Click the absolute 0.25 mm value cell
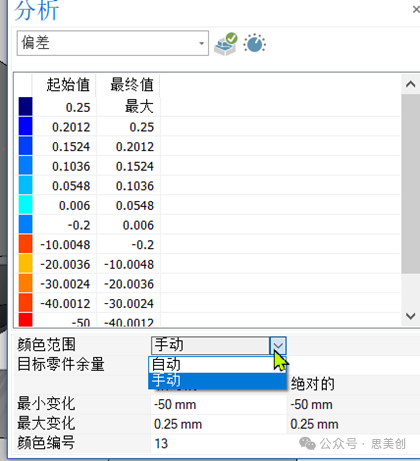The image size is (420, 461). tap(353, 424)
